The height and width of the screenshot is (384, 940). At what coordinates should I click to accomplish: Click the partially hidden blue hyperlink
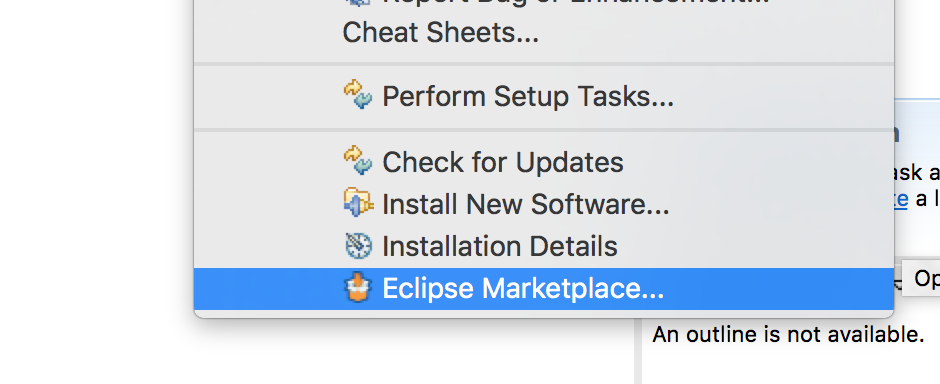901,199
